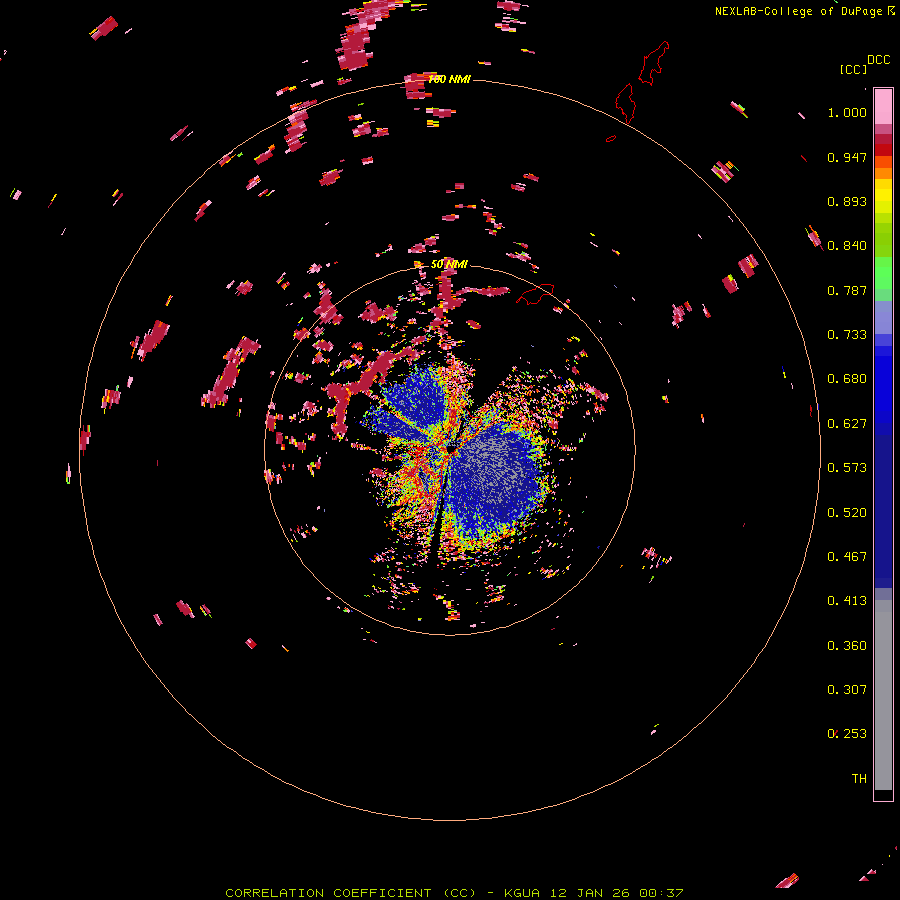Screen dimensions: 900x900
Task: Select the 0.947 scale value
Action: click(x=847, y=157)
